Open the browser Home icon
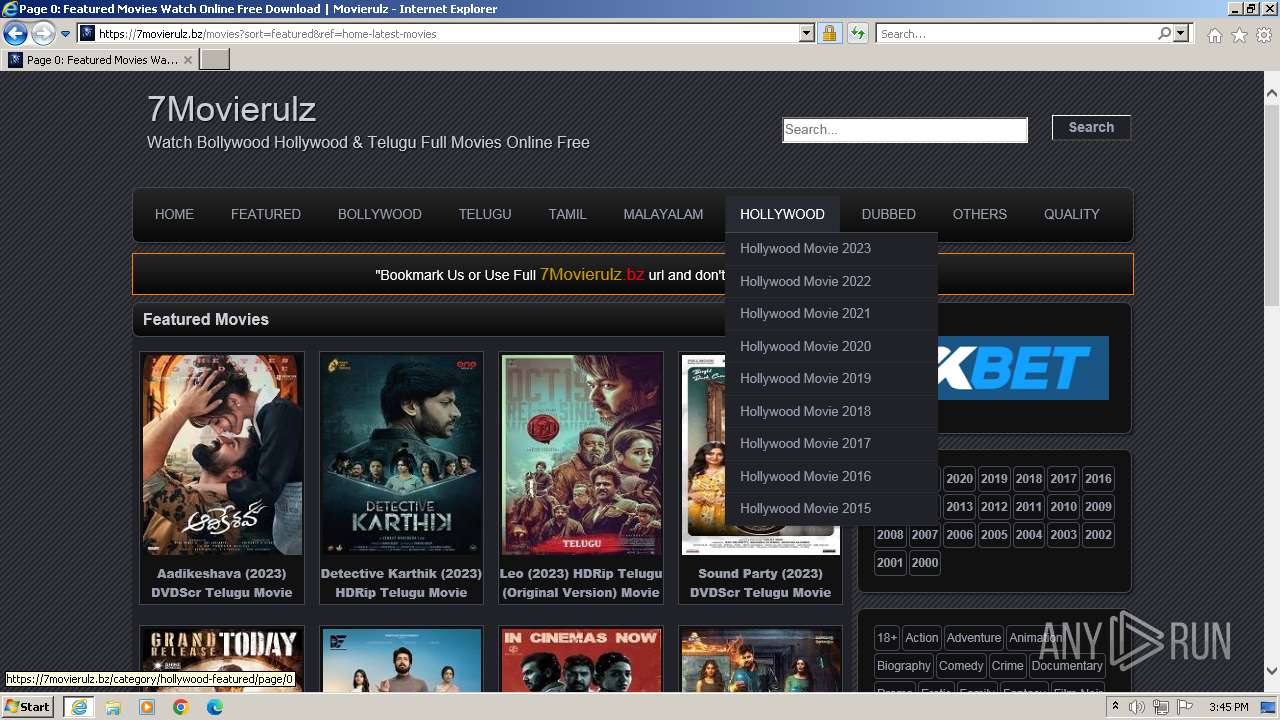 1214,34
